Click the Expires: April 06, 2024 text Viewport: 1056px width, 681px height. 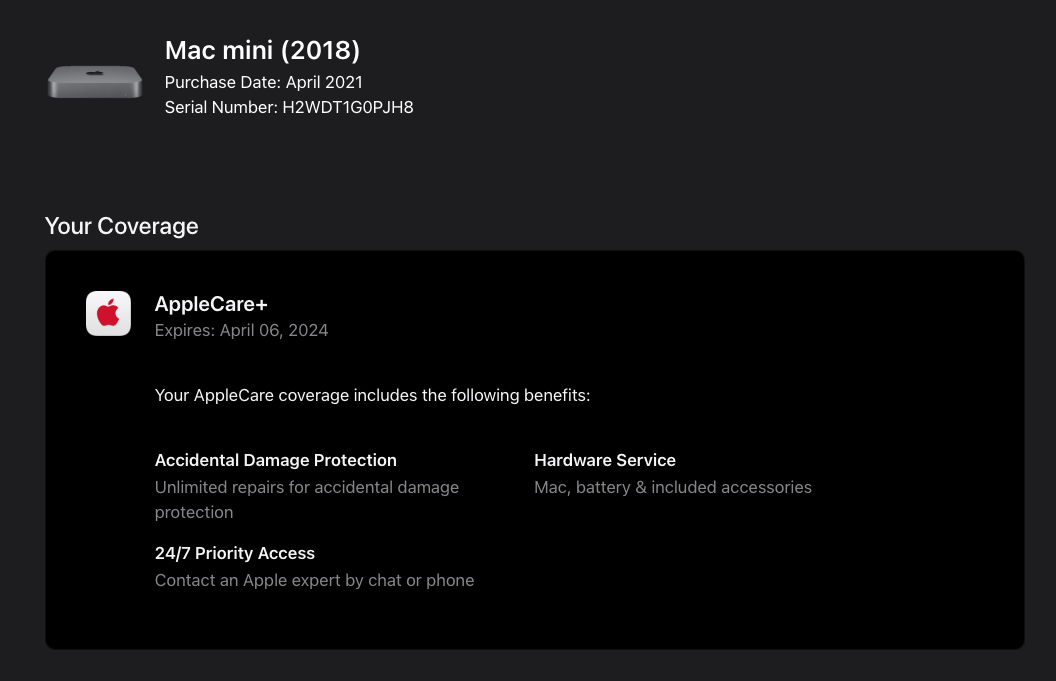(x=241, y=331)
